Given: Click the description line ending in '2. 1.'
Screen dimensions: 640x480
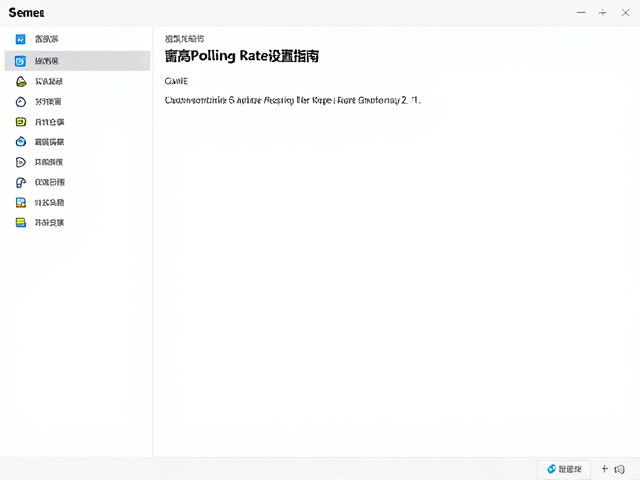Looking at the screenshot, I should tap(292, 100).
